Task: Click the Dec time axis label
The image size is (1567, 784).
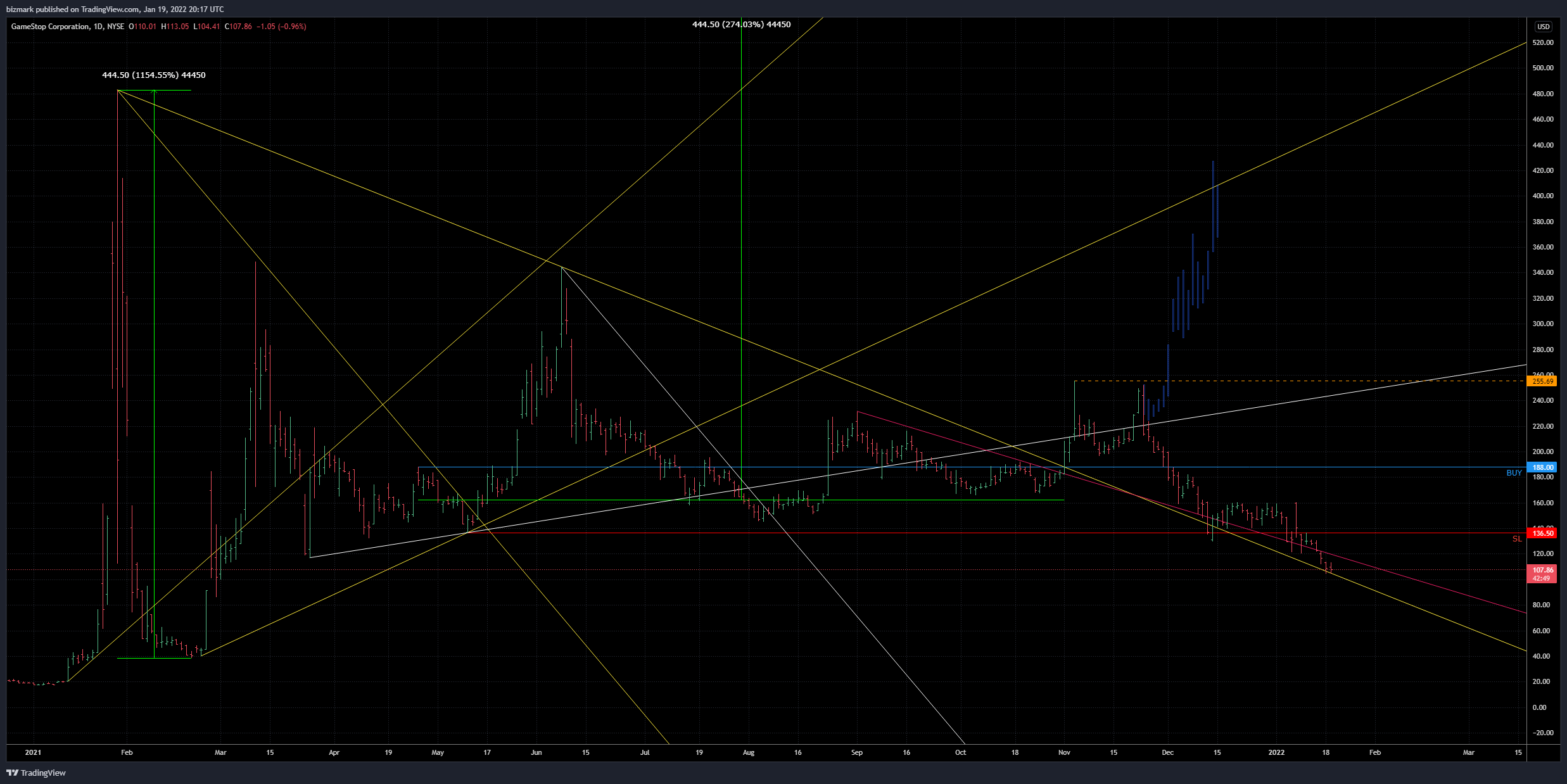Action: click(x=1168, y=752)
